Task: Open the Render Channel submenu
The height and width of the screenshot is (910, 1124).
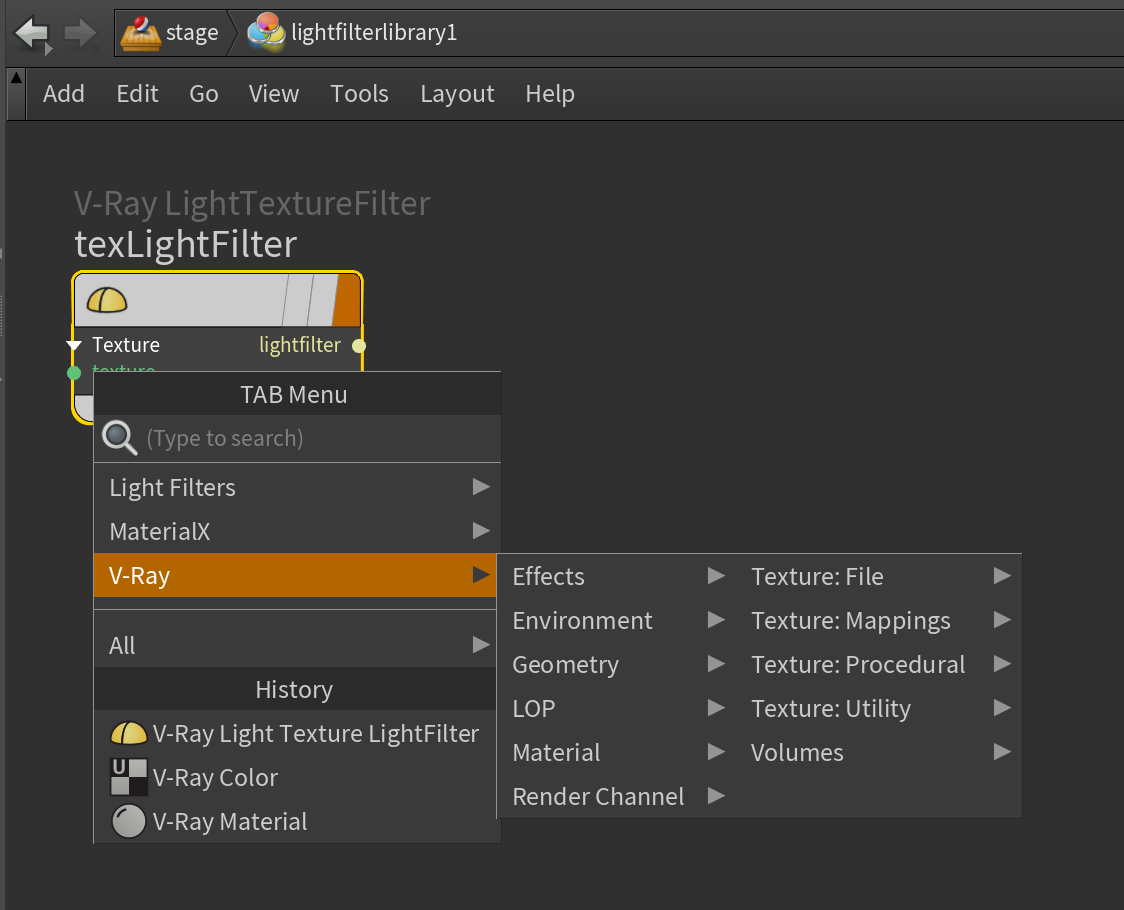Action: coord(618,796)
